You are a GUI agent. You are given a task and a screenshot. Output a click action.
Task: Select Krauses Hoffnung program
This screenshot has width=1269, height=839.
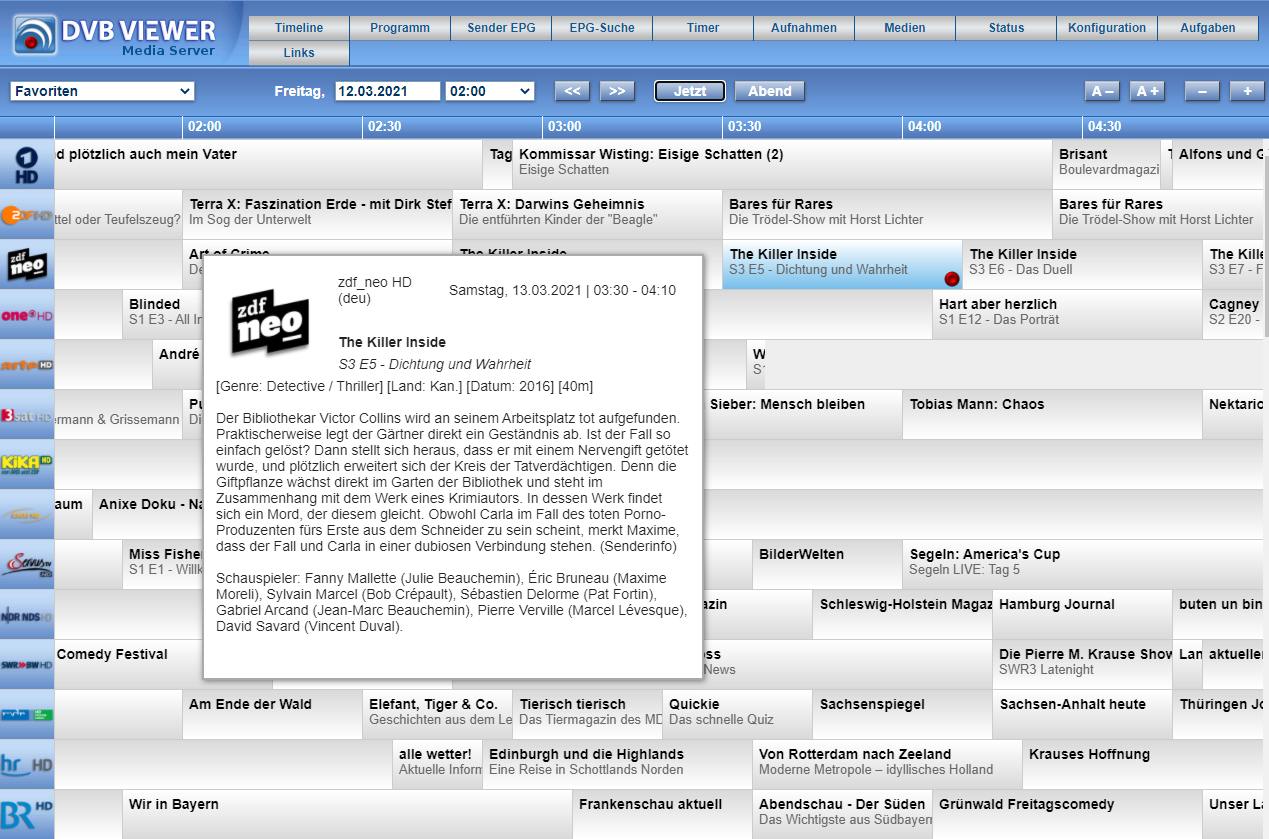tap(1145, 764)
